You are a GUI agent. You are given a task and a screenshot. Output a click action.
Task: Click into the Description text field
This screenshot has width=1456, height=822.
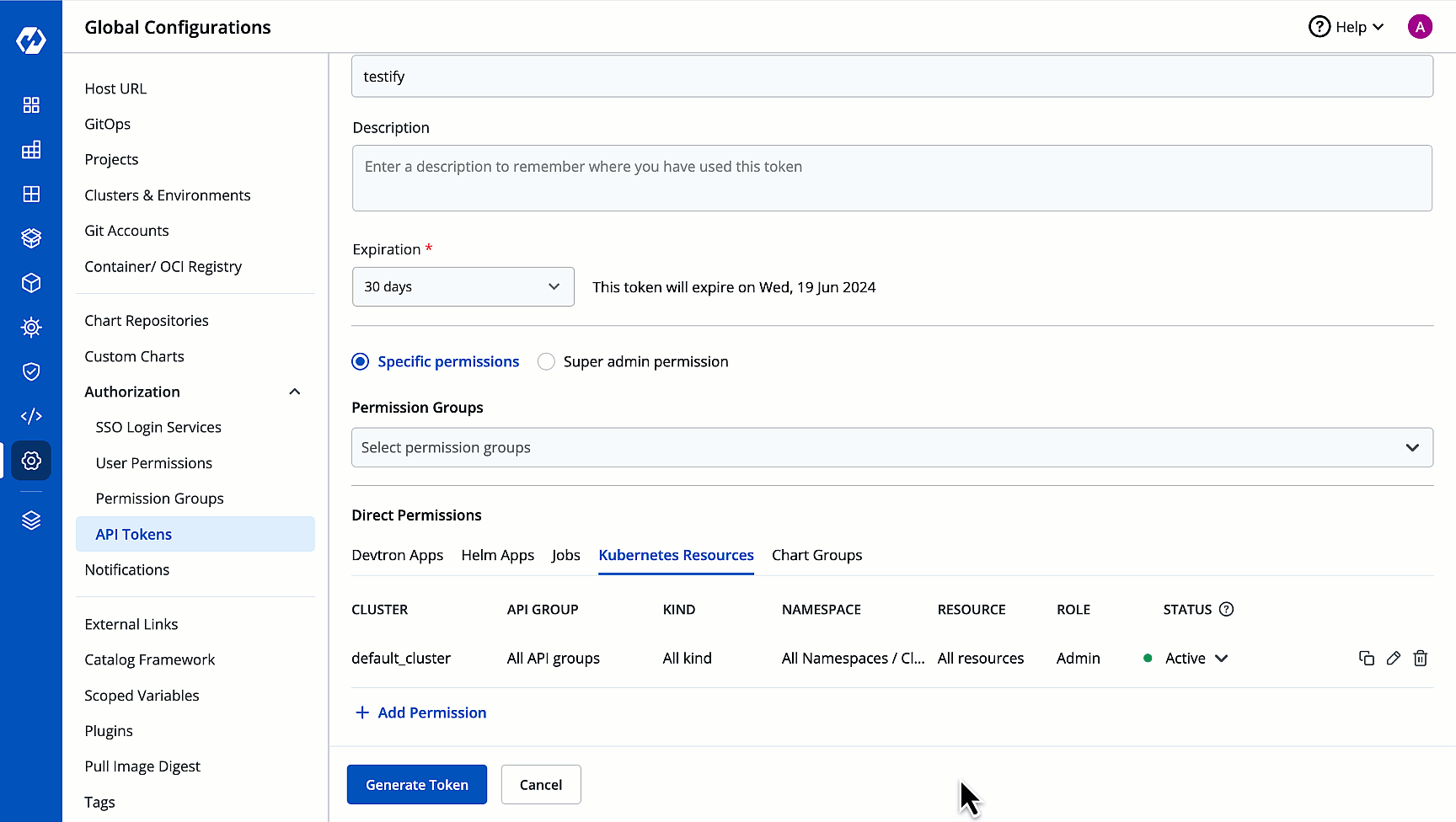(891, 179)
